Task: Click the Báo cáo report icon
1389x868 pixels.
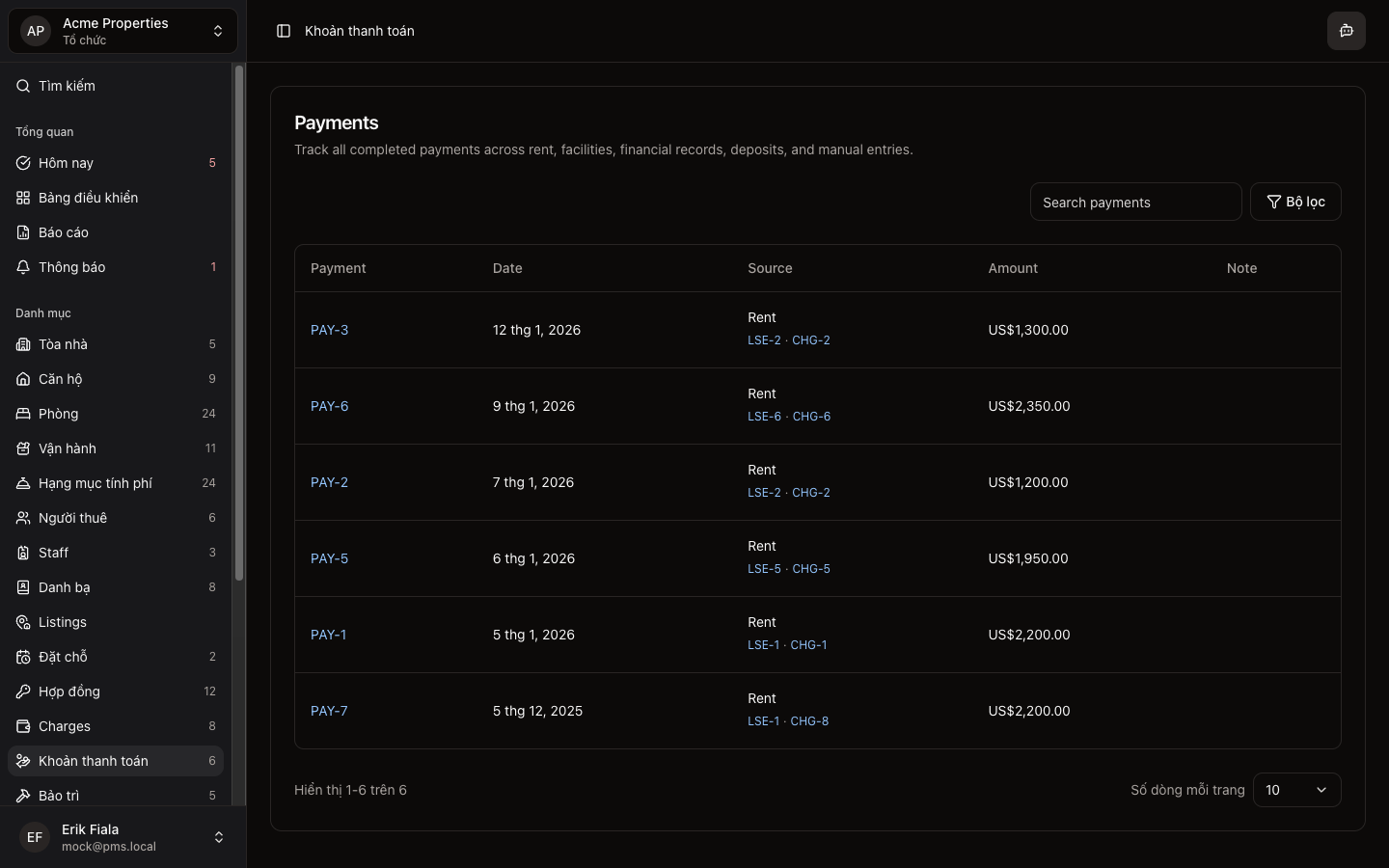Action: click(x=23, y=232)
